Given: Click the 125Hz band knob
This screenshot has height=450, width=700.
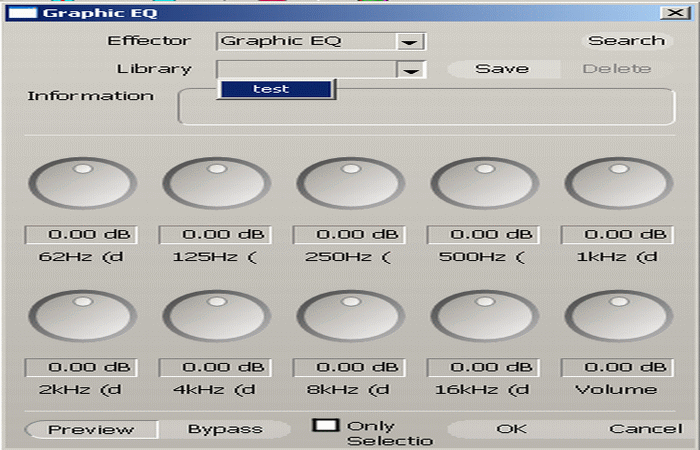Looking at the screenshot, I should click(216, 184).
